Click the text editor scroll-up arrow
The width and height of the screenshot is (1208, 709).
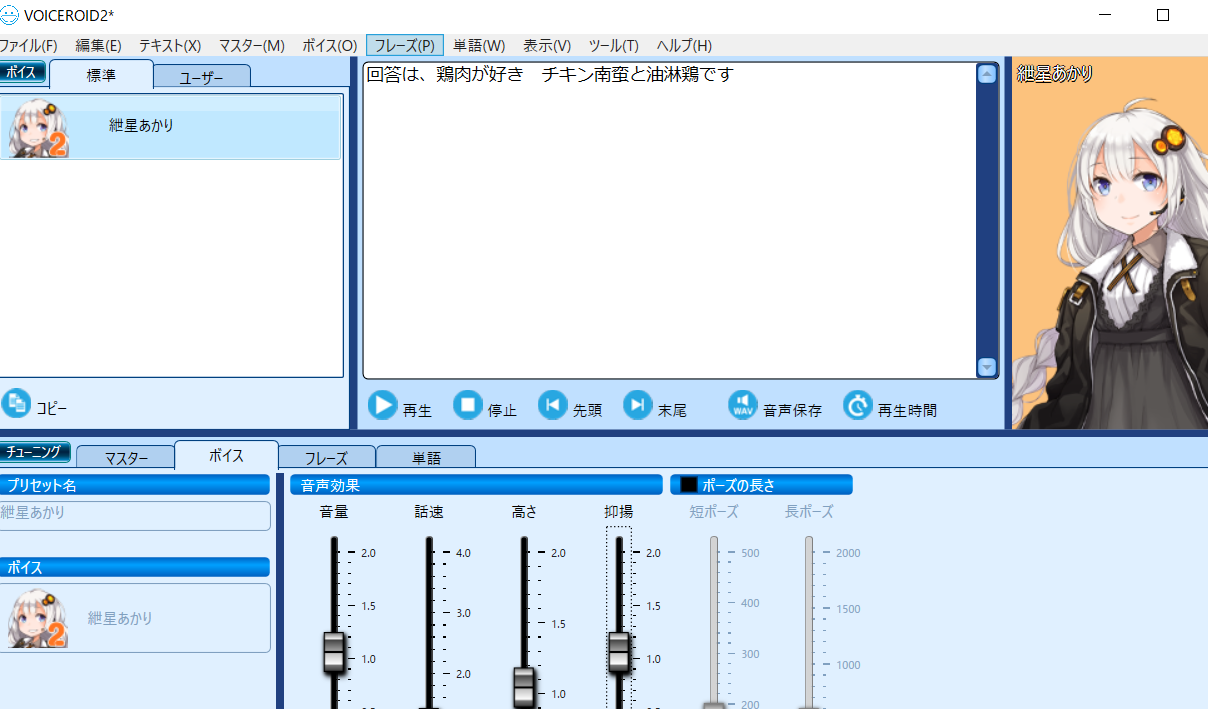tap(987, 74)
